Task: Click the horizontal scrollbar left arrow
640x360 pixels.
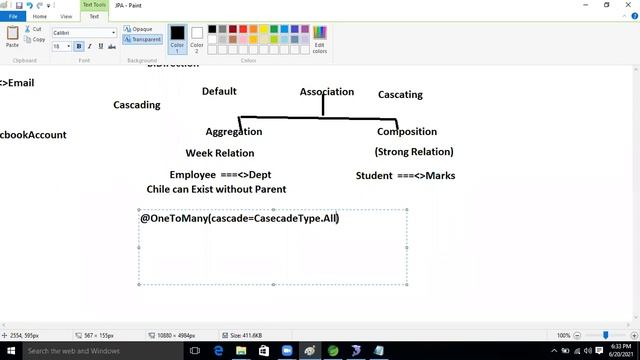Action: 3,325
